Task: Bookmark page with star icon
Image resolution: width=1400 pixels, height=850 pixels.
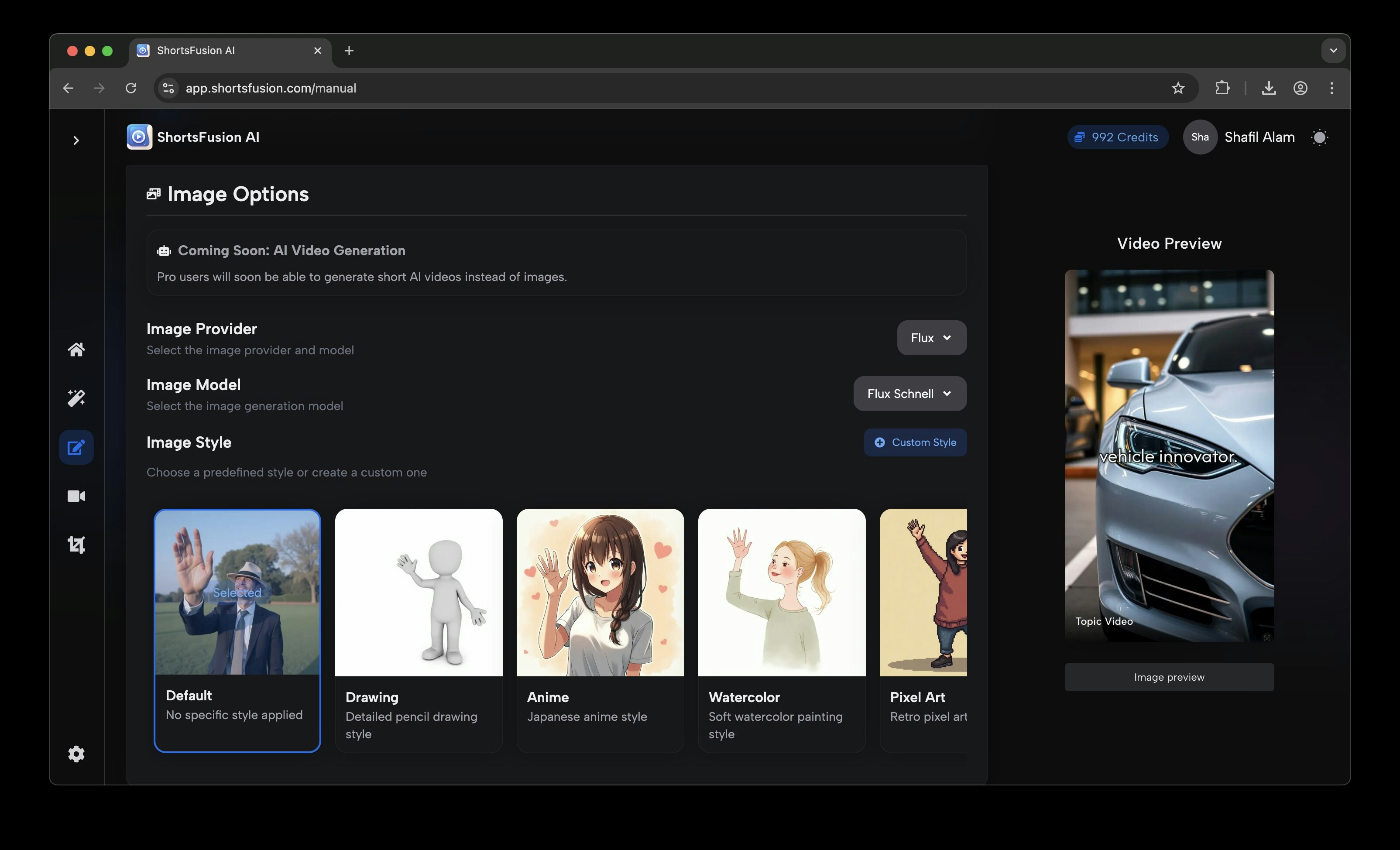Action: click(1178, 88)
